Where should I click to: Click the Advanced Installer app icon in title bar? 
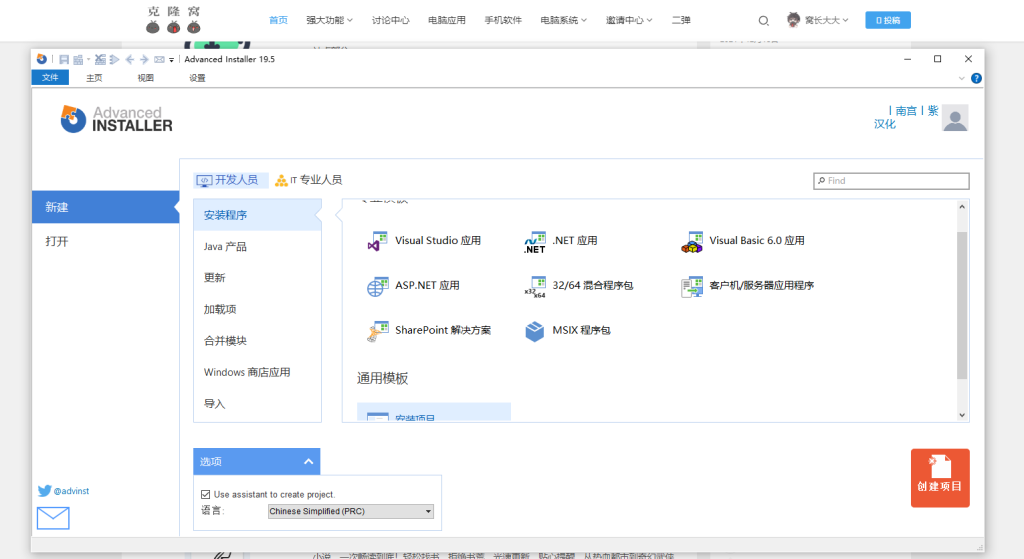42,59
